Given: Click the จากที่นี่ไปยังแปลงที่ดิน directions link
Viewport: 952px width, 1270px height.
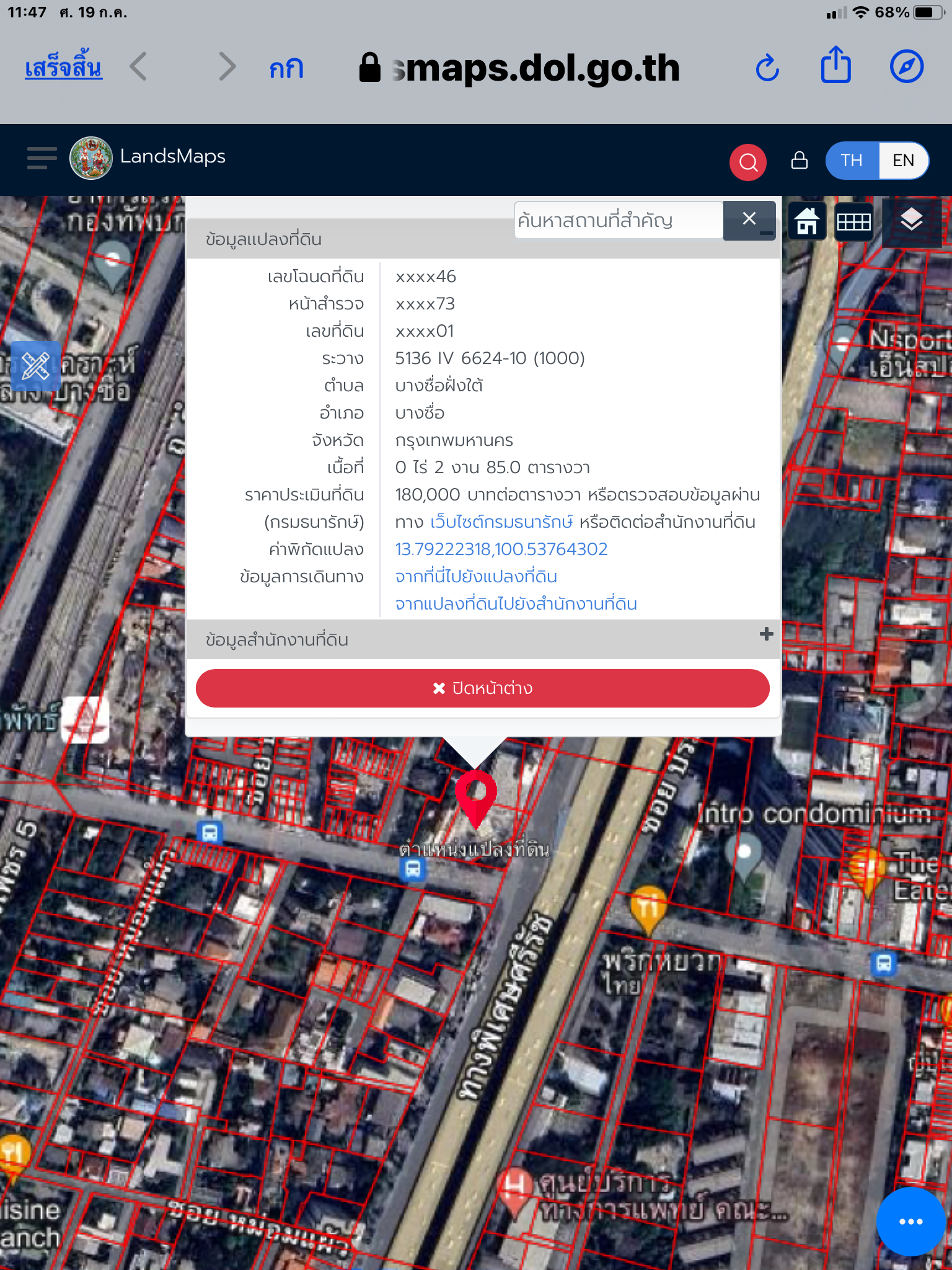Looking at the screenshot, I should pyautogui.click(x=475, y=577).
